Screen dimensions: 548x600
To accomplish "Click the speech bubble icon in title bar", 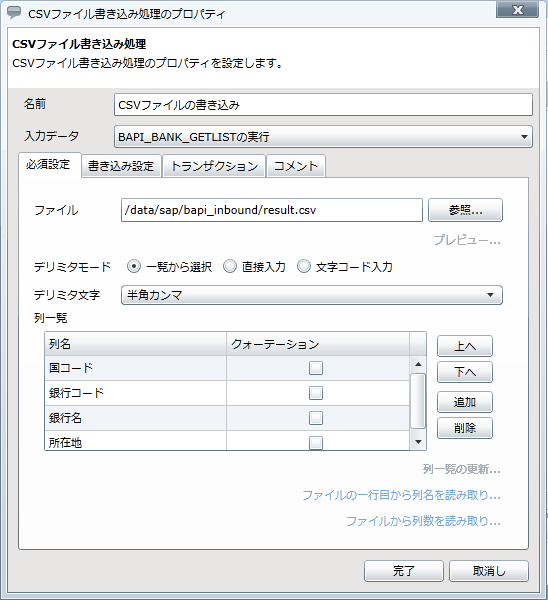I will coord(14,13).
